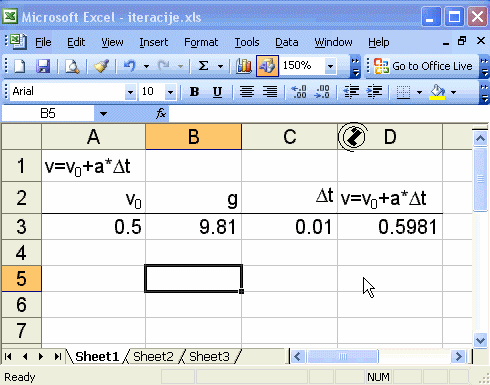Go to the previous sheet tab
This screenshot has height=385, width=490.
tap(25, 357)
